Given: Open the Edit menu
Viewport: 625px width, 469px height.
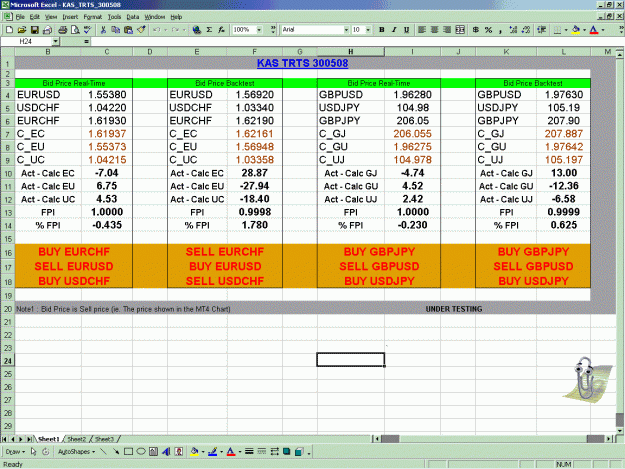Looking at the screenshot, I should [35, 17].
